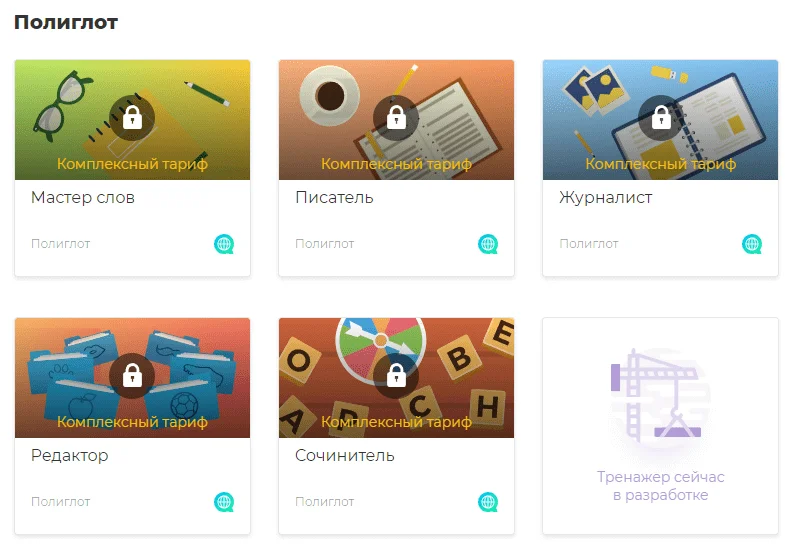The image size is (787, 550).
Task: Click the globe icon on Редактор card
Action: click(x=224, y=502)
